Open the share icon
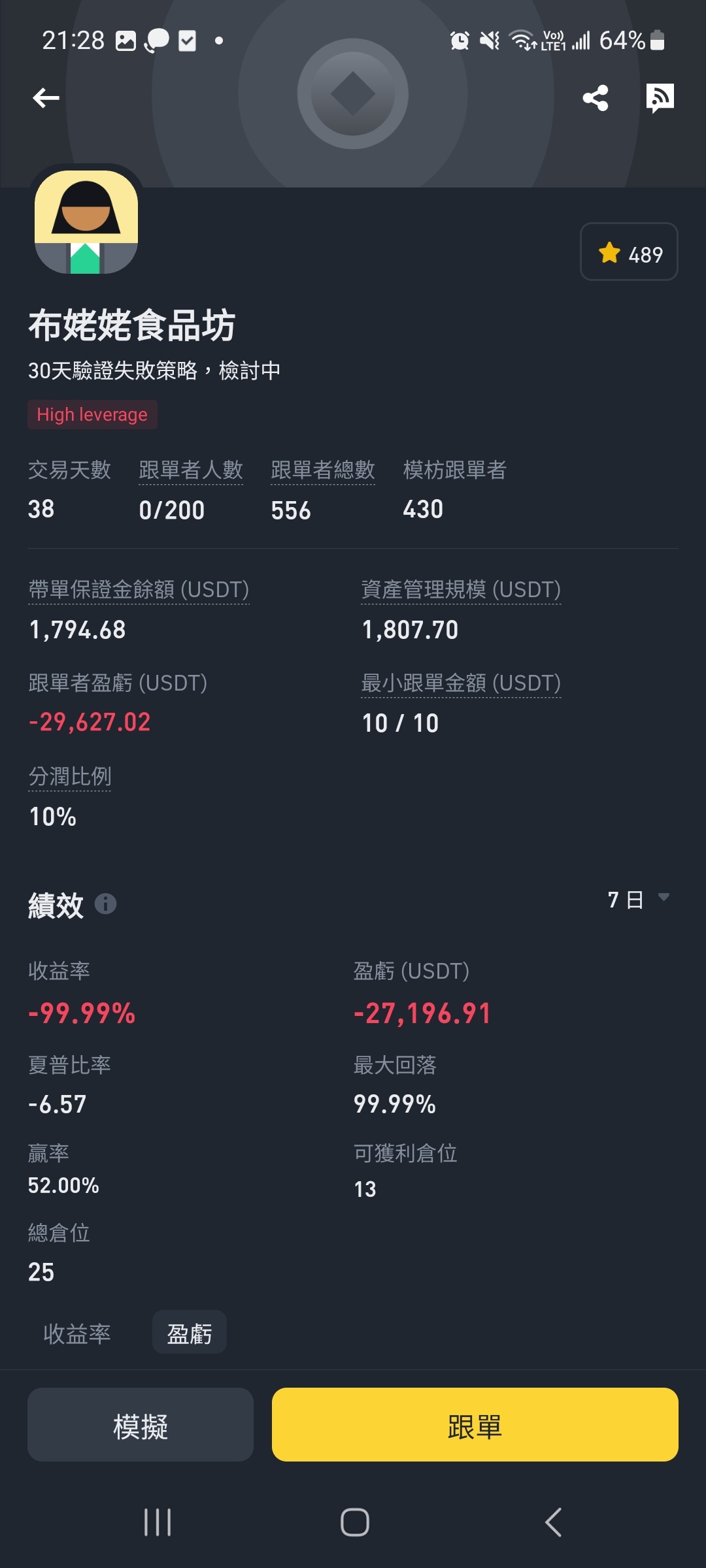 point(596,98)
